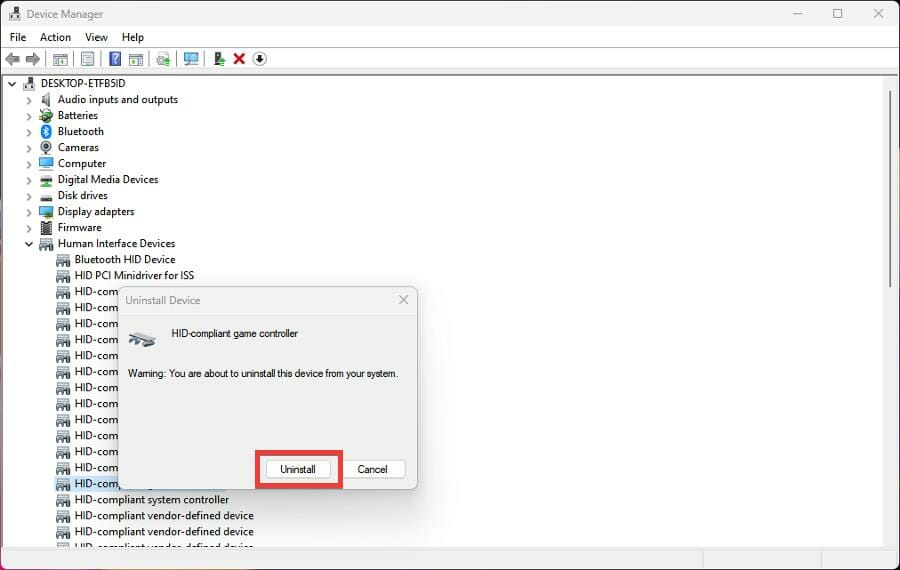Click Scan for hardware changes monitor icon
This screenshot has height=570, width=900.
click(x=191, y=59)
